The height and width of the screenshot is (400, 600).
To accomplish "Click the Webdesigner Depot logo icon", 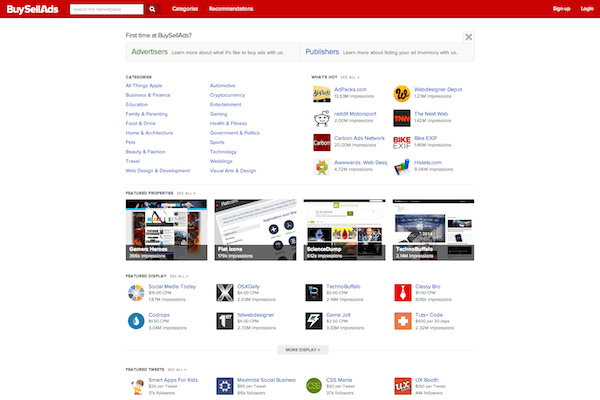I will pos(402,94).
